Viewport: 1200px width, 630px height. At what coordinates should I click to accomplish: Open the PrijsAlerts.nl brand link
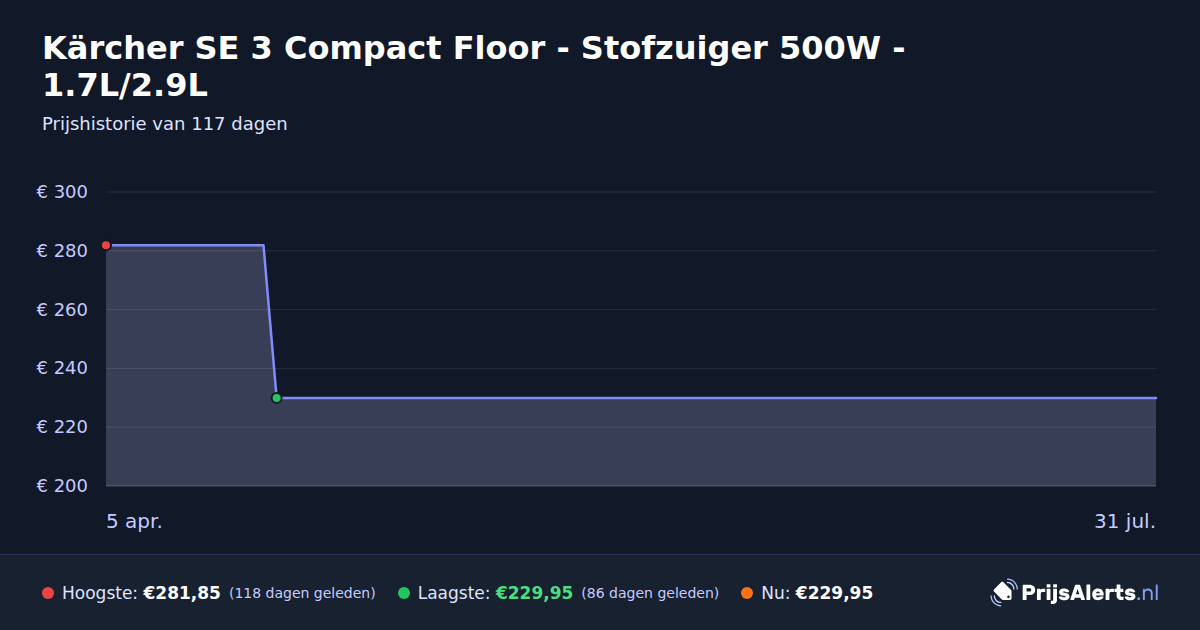point(1075,593)
